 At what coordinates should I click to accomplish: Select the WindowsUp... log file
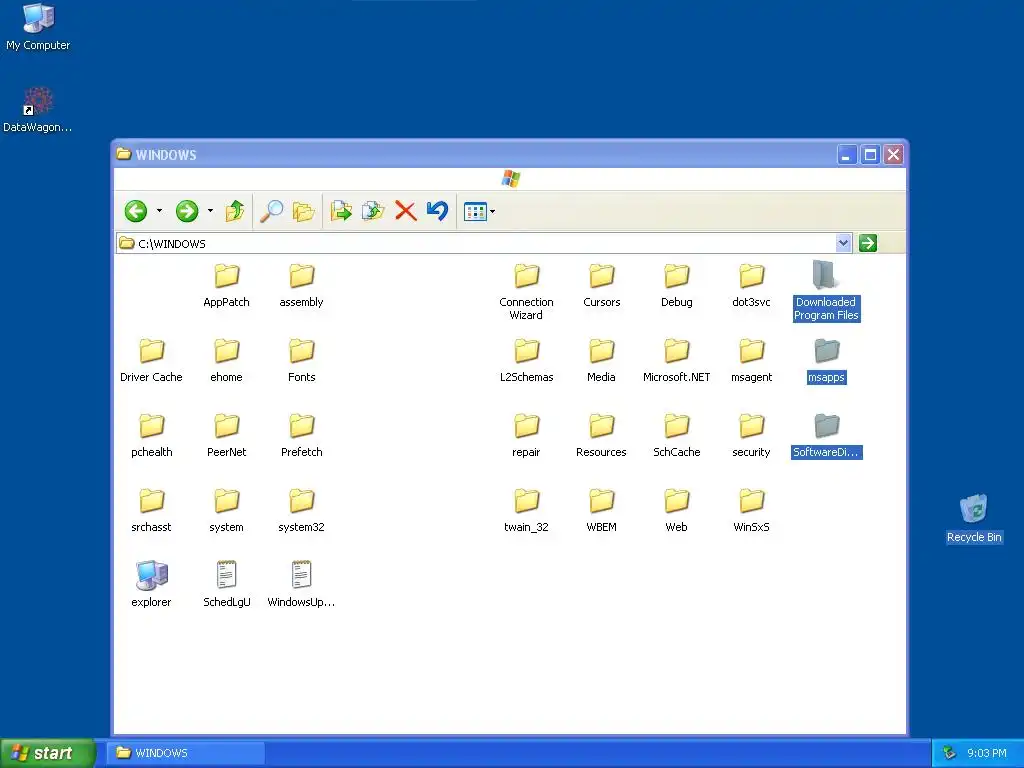click(x=302, y=584)
